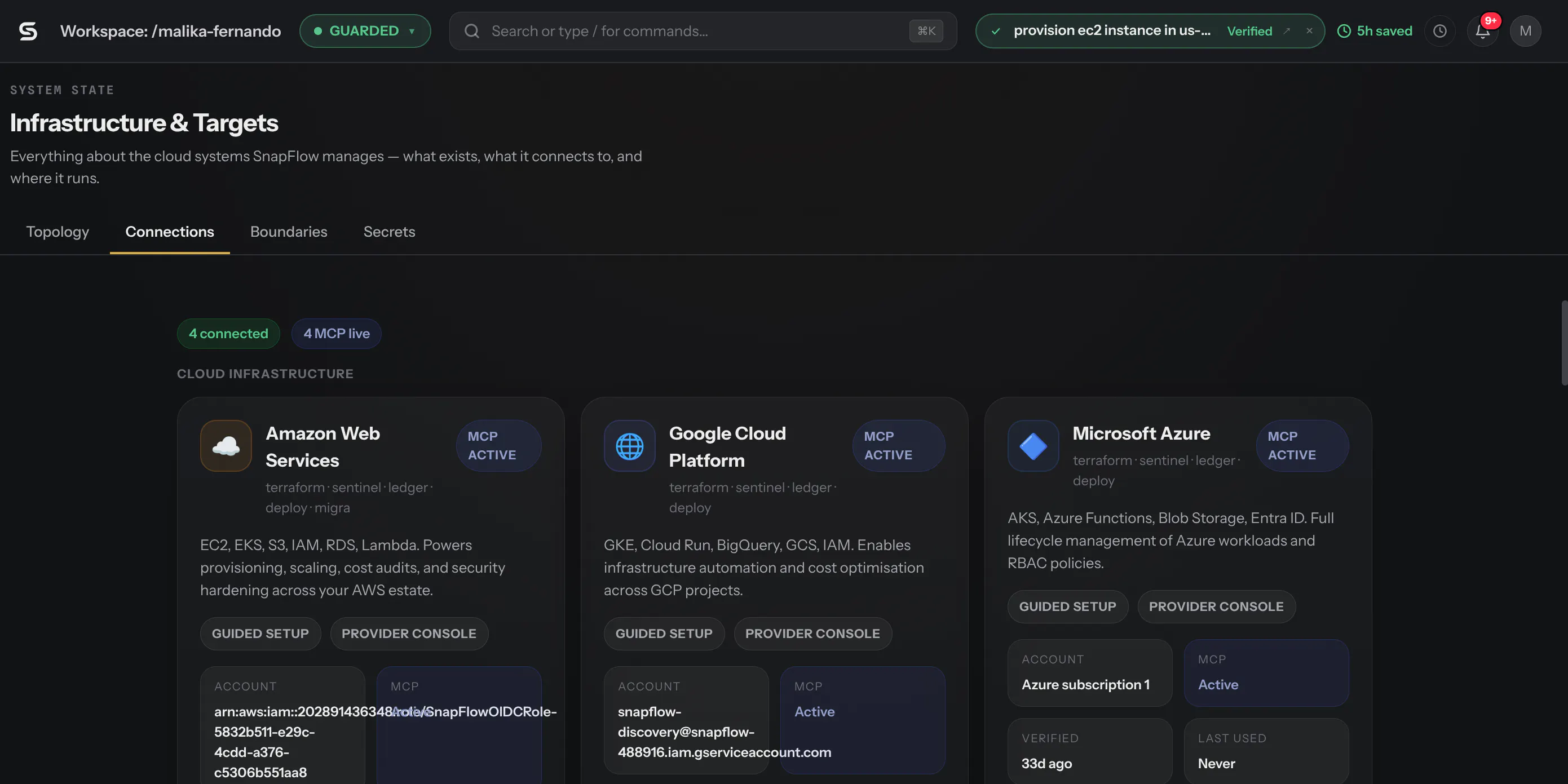Click the Google Cloud MCP Active tile
This screenshot has height=784, width=1568.
coord(863,720)
